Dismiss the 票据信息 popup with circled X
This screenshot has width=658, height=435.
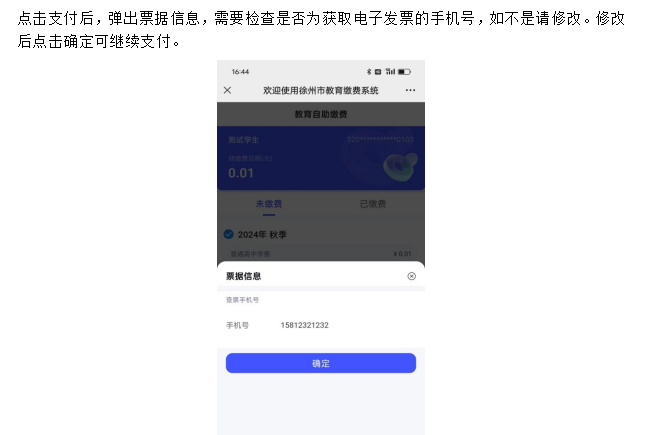click(412, 276)
